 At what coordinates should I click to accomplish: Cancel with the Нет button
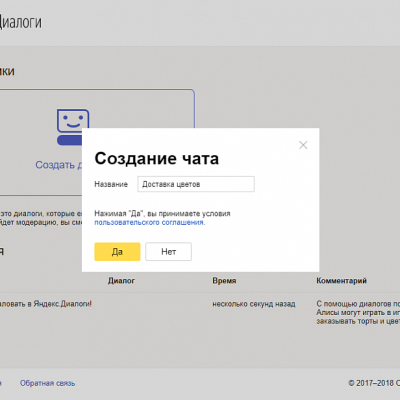[168, 252]
